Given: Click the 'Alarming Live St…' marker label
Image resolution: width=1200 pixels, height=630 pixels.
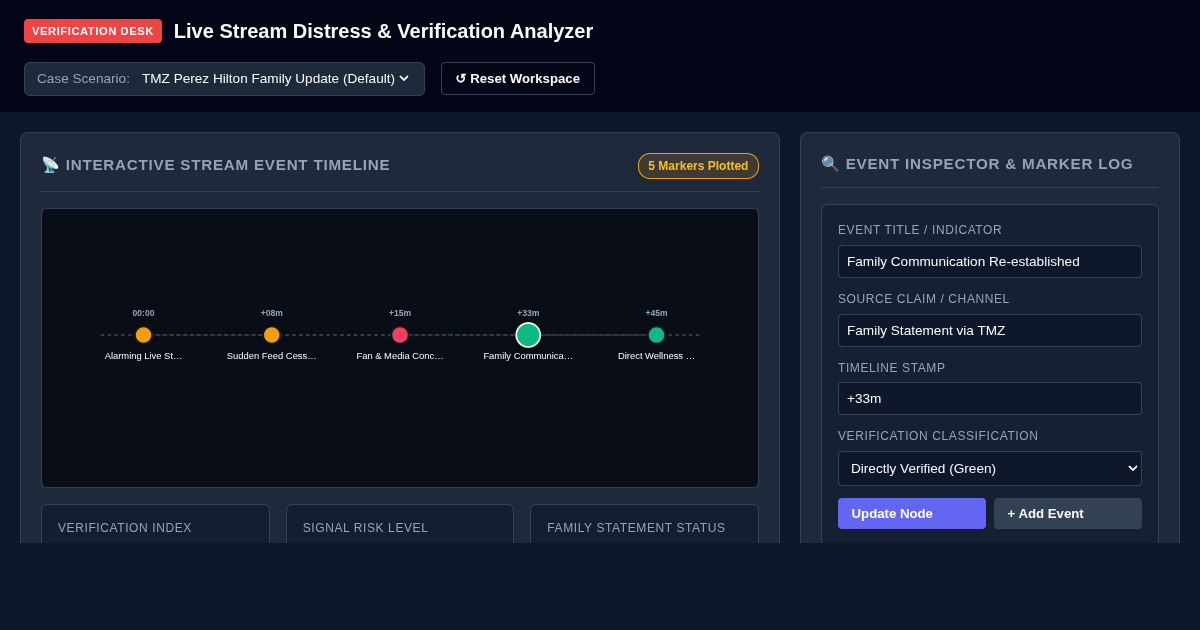Looking at the screenshot, I should point(143,356).
